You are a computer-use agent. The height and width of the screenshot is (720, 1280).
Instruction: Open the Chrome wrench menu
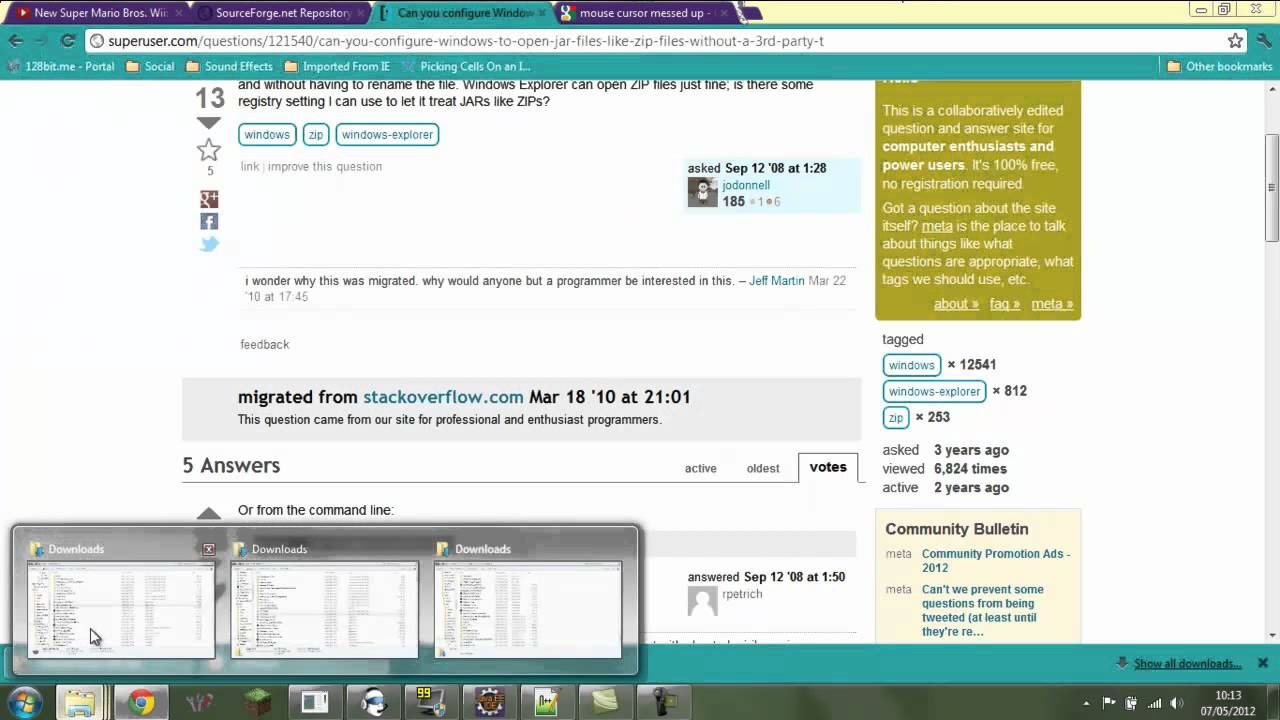coord(1262,41)
